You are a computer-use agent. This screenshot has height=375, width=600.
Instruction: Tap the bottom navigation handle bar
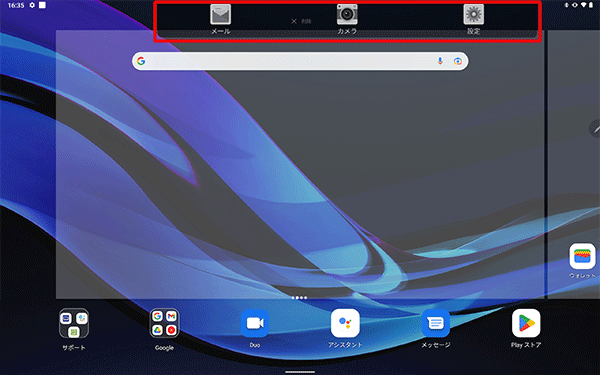pos(300,372)
